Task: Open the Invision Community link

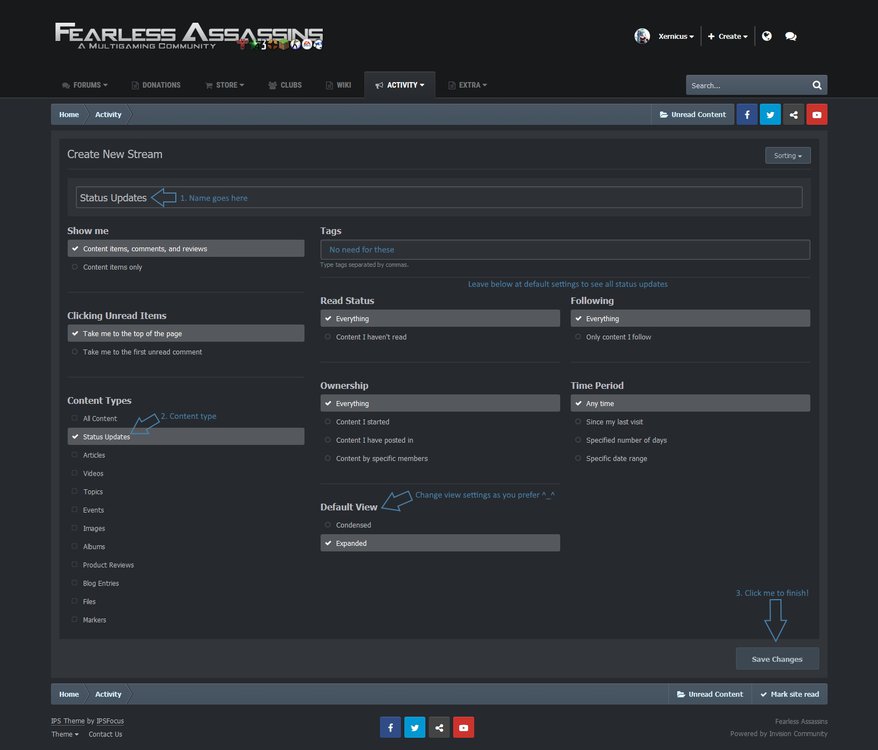Action: [x=798, y=733]
